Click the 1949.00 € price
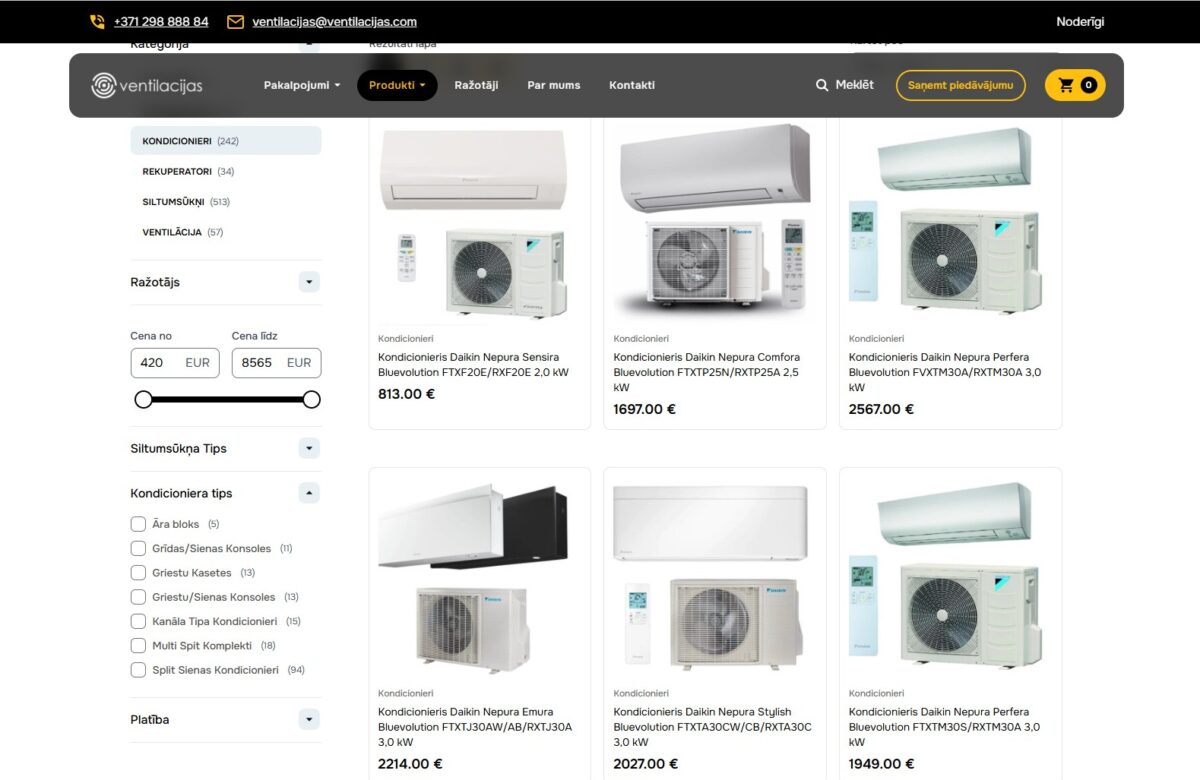This screenshot has width=1200, height=780. coord(882,764)
